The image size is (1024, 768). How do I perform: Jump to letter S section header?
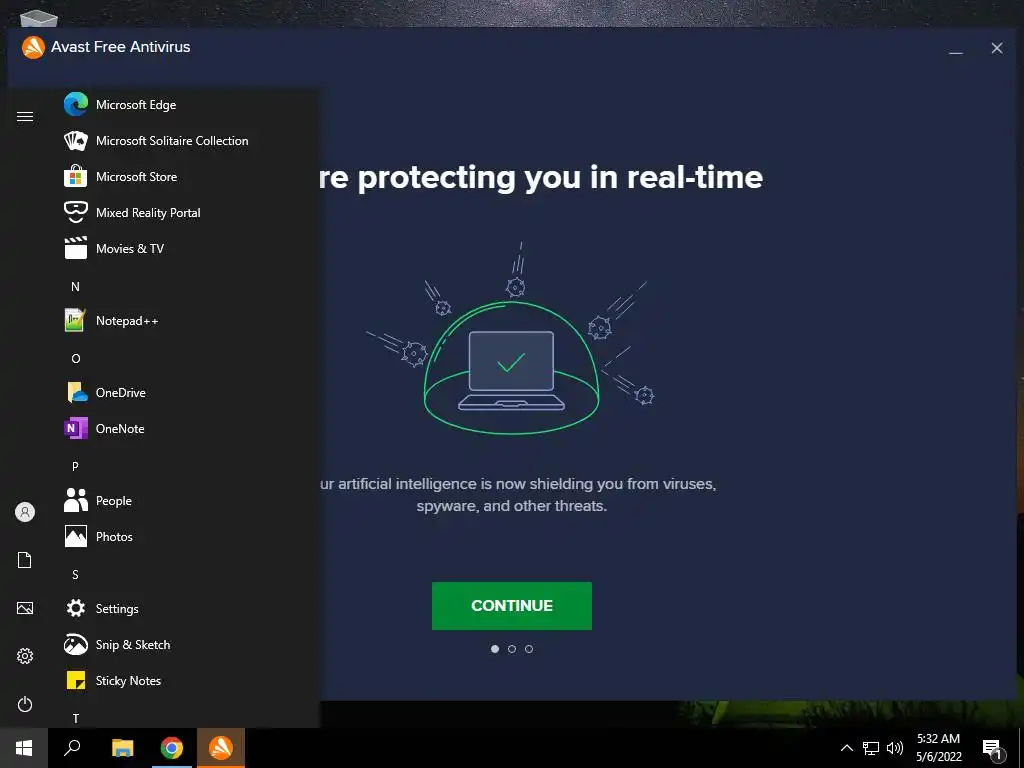[75, 575]
